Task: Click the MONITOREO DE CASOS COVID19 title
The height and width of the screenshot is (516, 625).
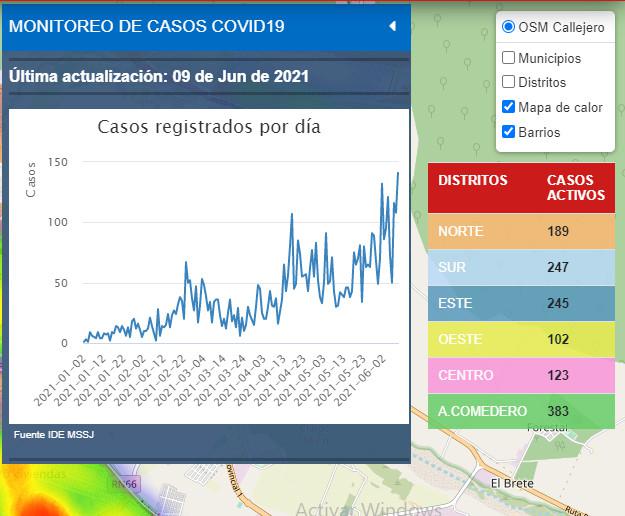Action: (146, 26)
